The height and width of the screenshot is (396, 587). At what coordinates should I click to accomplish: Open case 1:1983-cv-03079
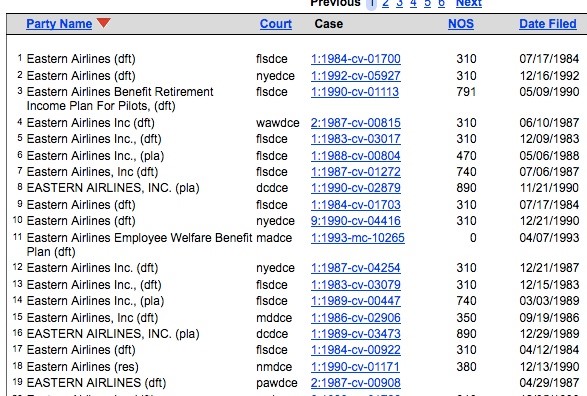(x=356, y=285)
